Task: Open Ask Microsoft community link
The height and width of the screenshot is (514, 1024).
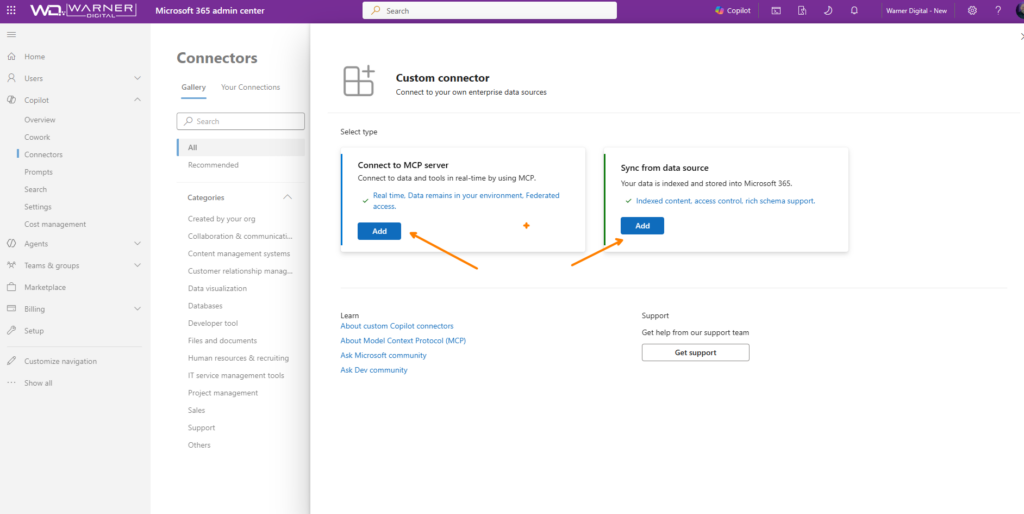Action: (x=383, y=355)
